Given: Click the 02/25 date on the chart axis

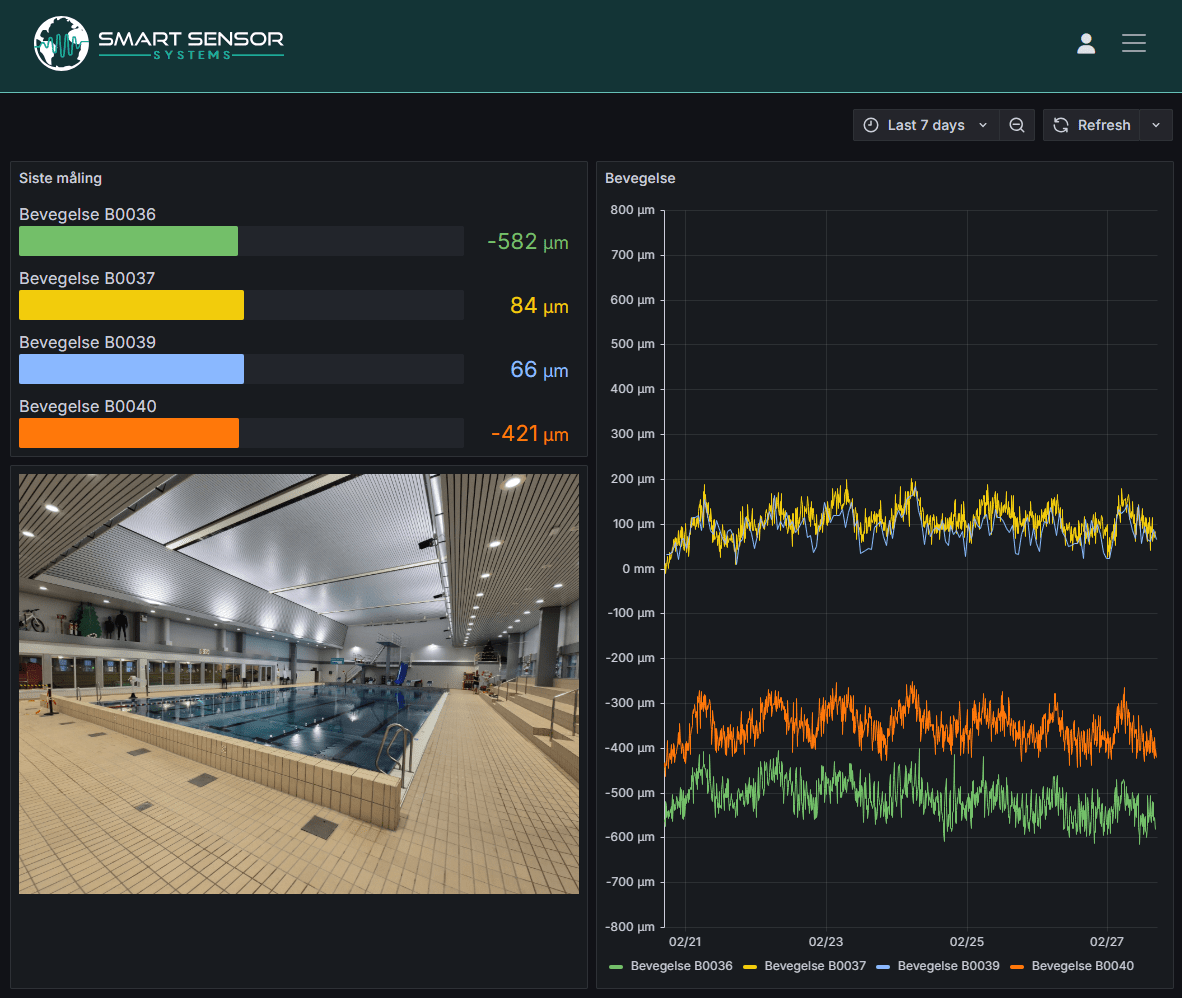Looking at the screenshot, I should [967, 941].
